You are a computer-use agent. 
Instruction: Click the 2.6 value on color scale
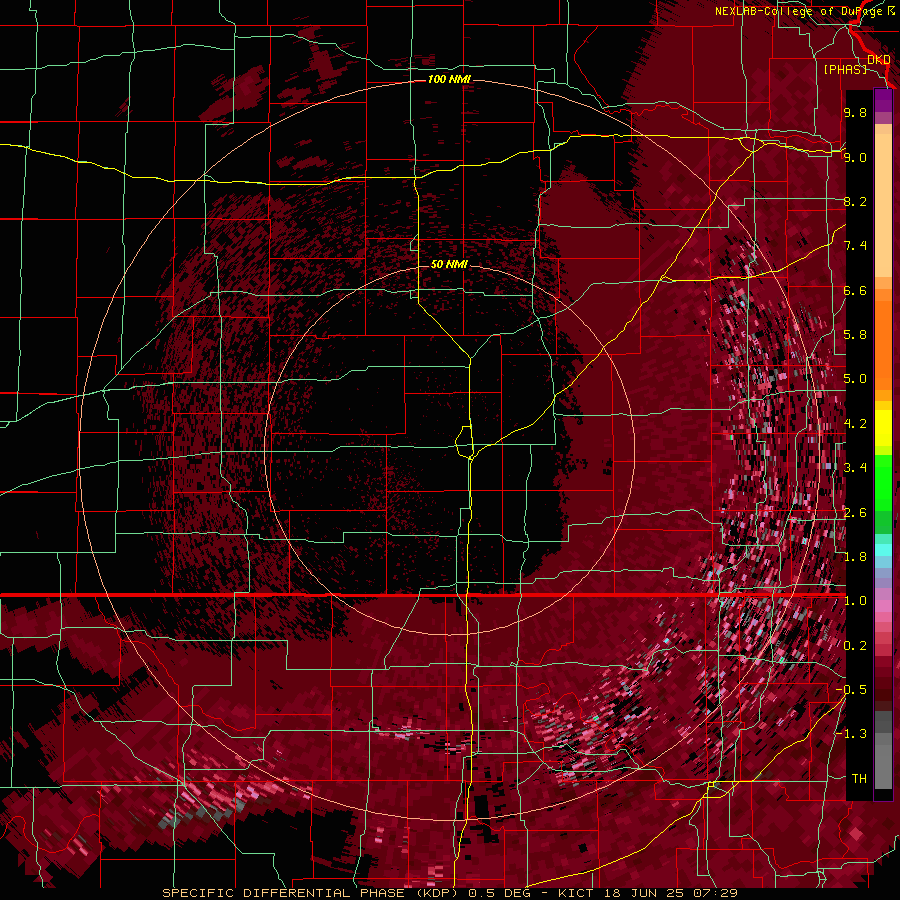coord(855,513)
